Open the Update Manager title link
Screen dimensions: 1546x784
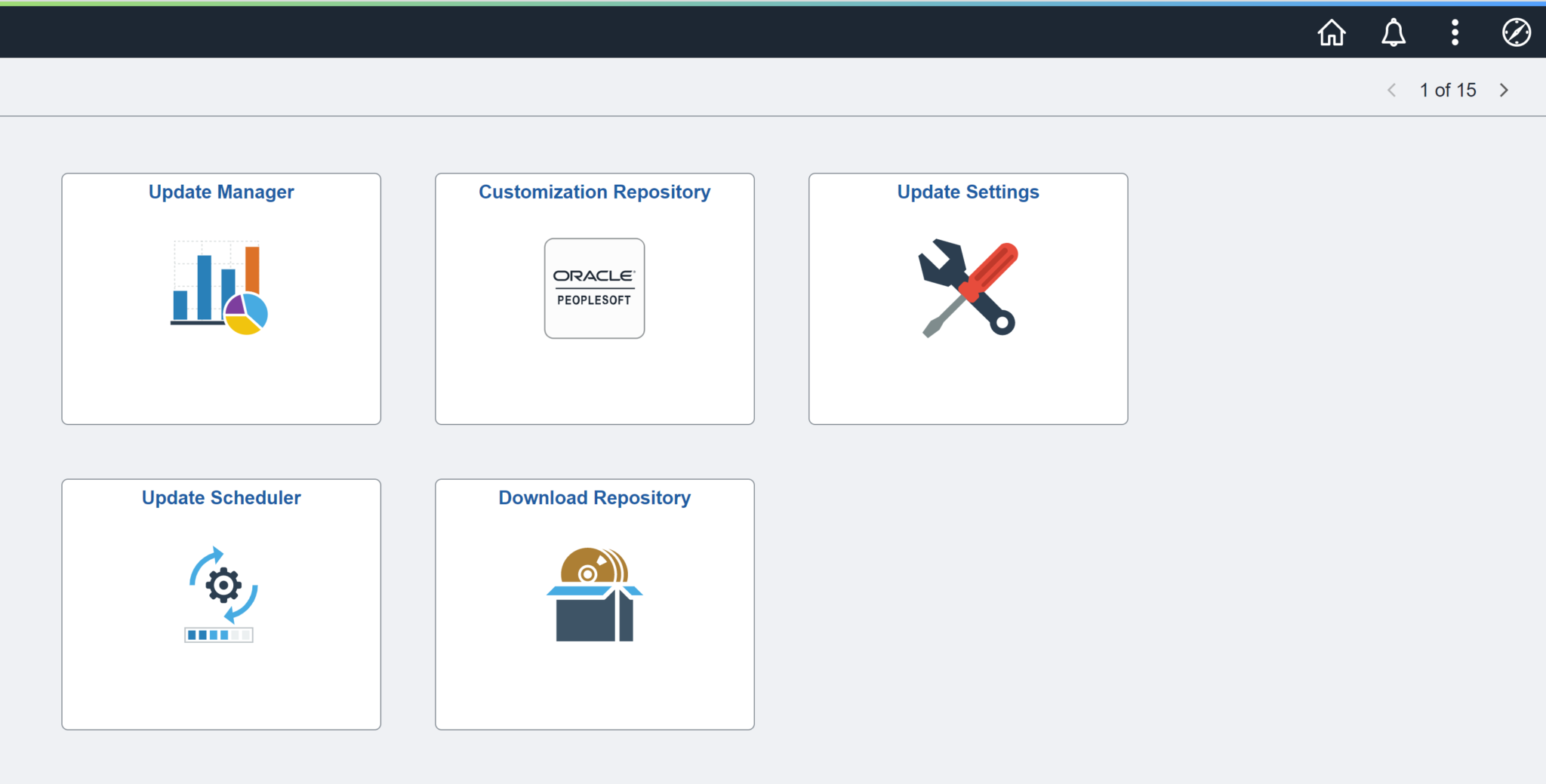221,192
